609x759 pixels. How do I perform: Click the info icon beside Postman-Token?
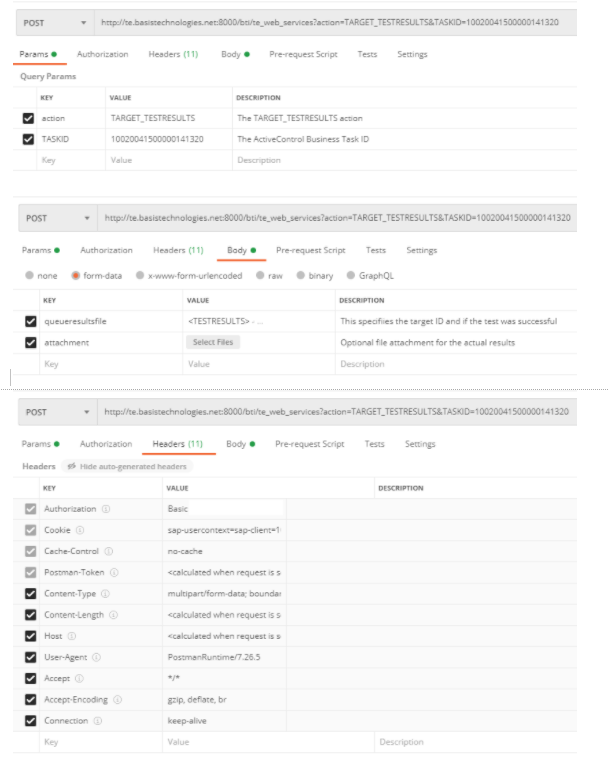tap(114, 572)
